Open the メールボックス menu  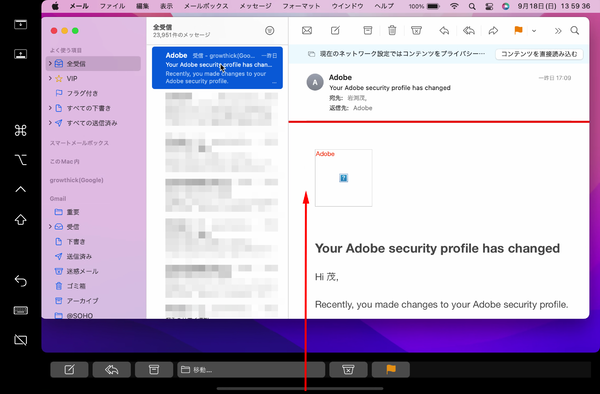pos(206,6)
